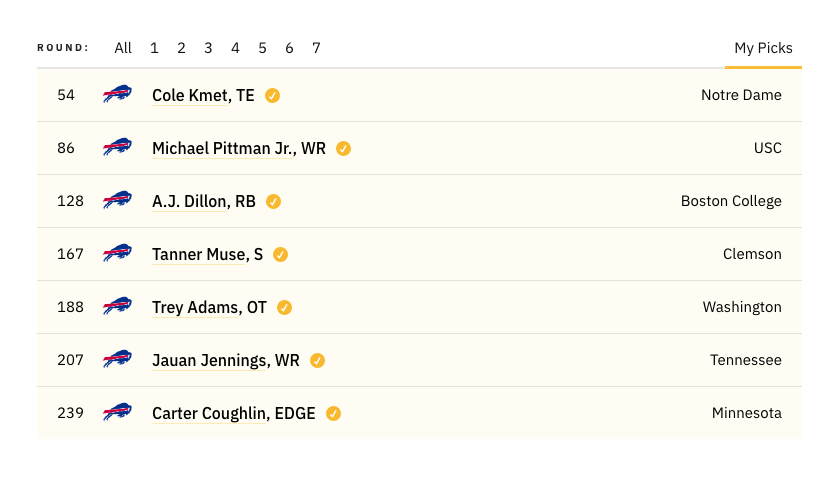Click Boston College in the A.J. Dillon row
This screenshot has height=486, width=834.
(x=731, y=201)
